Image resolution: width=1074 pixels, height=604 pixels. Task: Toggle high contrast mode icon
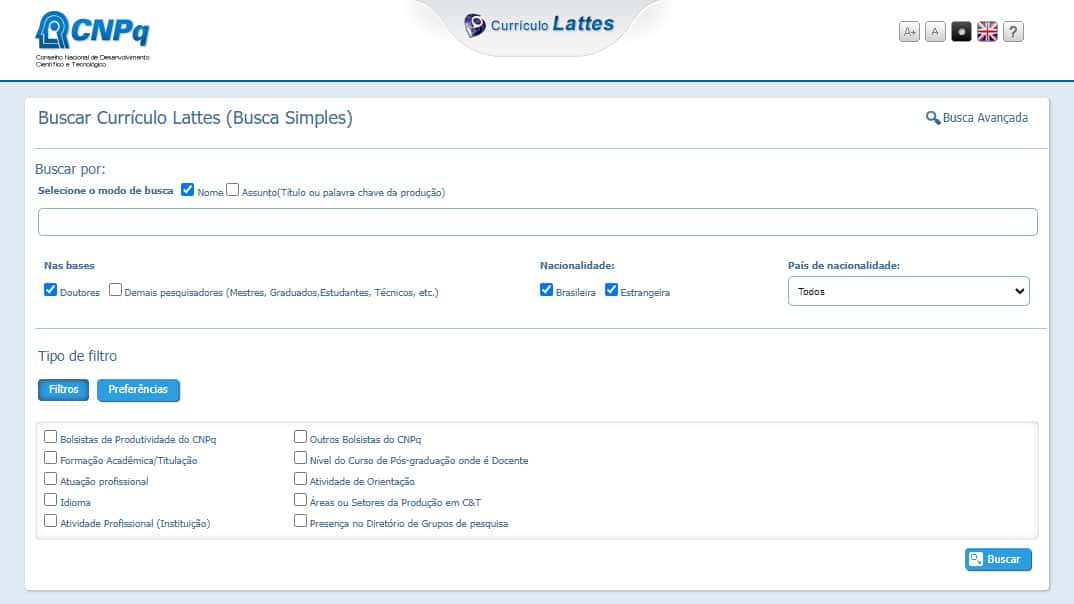coord(961,32)
